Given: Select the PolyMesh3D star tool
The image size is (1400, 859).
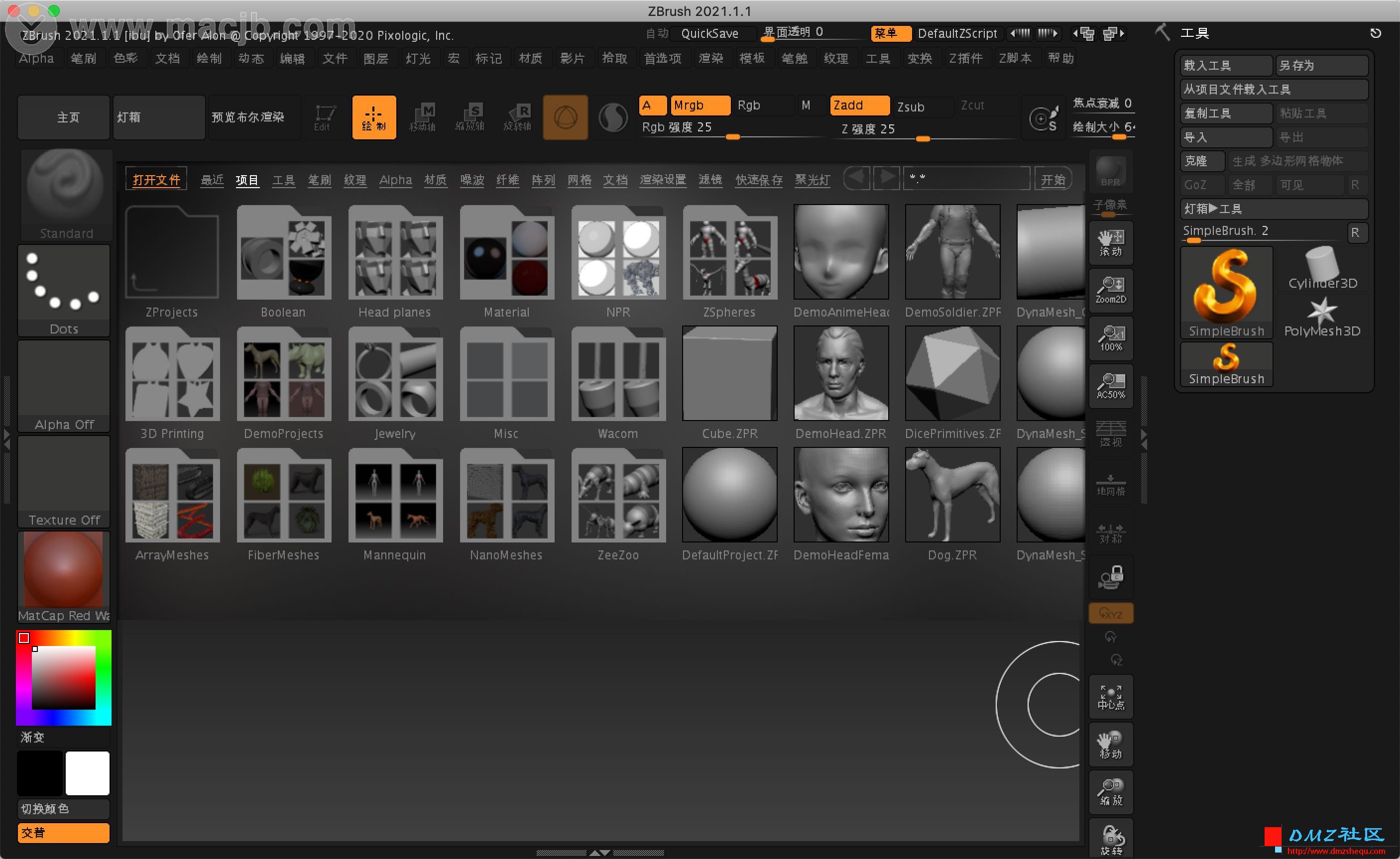Looking at the screenshot, I should (1322, 317).
